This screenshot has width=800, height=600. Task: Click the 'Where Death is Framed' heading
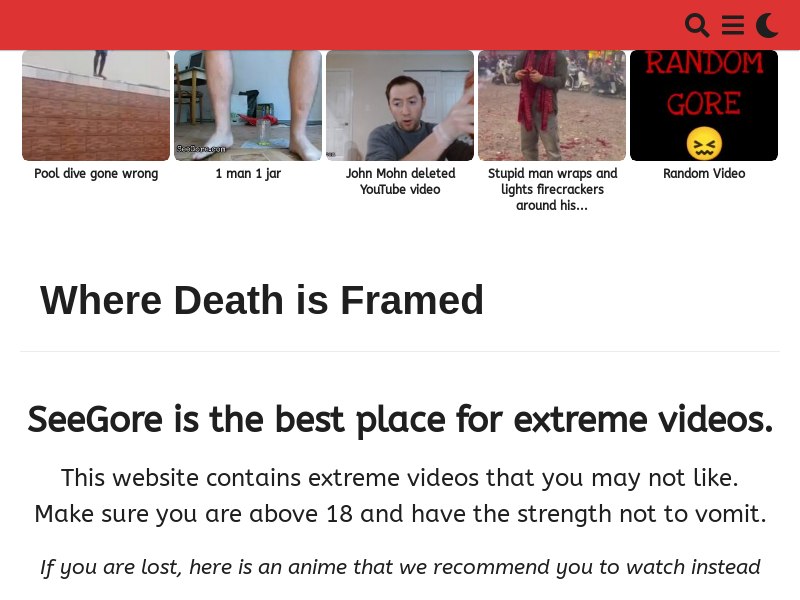[262, 300]
